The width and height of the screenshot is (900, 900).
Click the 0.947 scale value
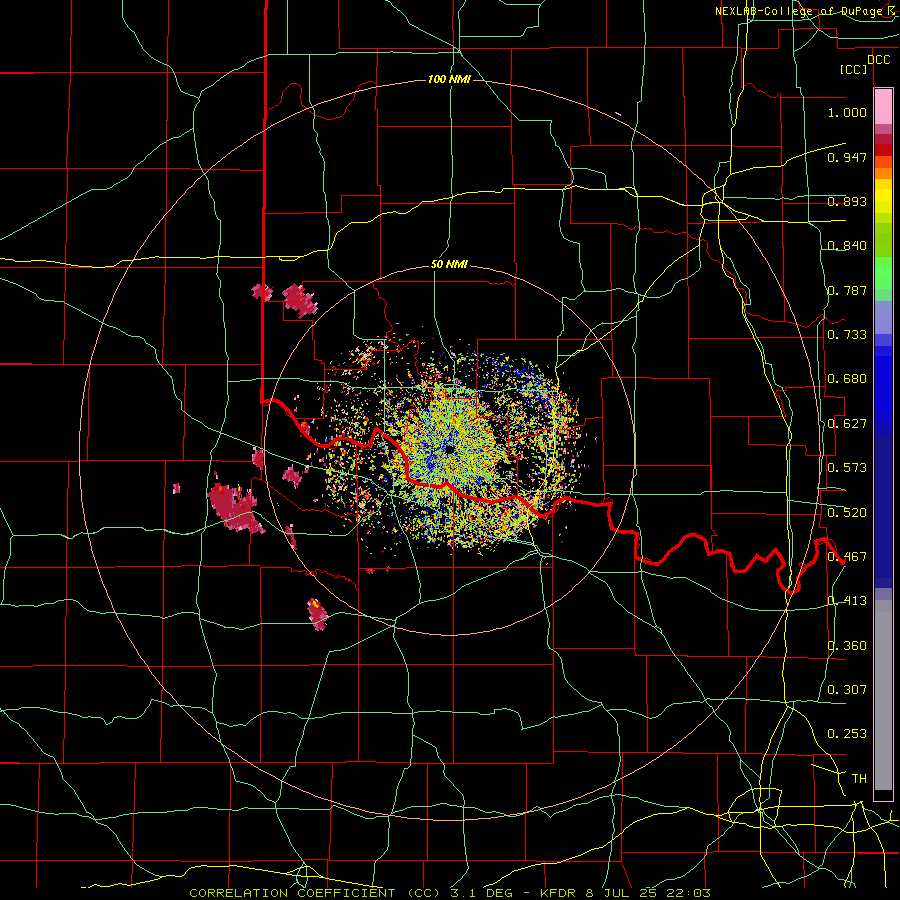pos(847,157)
